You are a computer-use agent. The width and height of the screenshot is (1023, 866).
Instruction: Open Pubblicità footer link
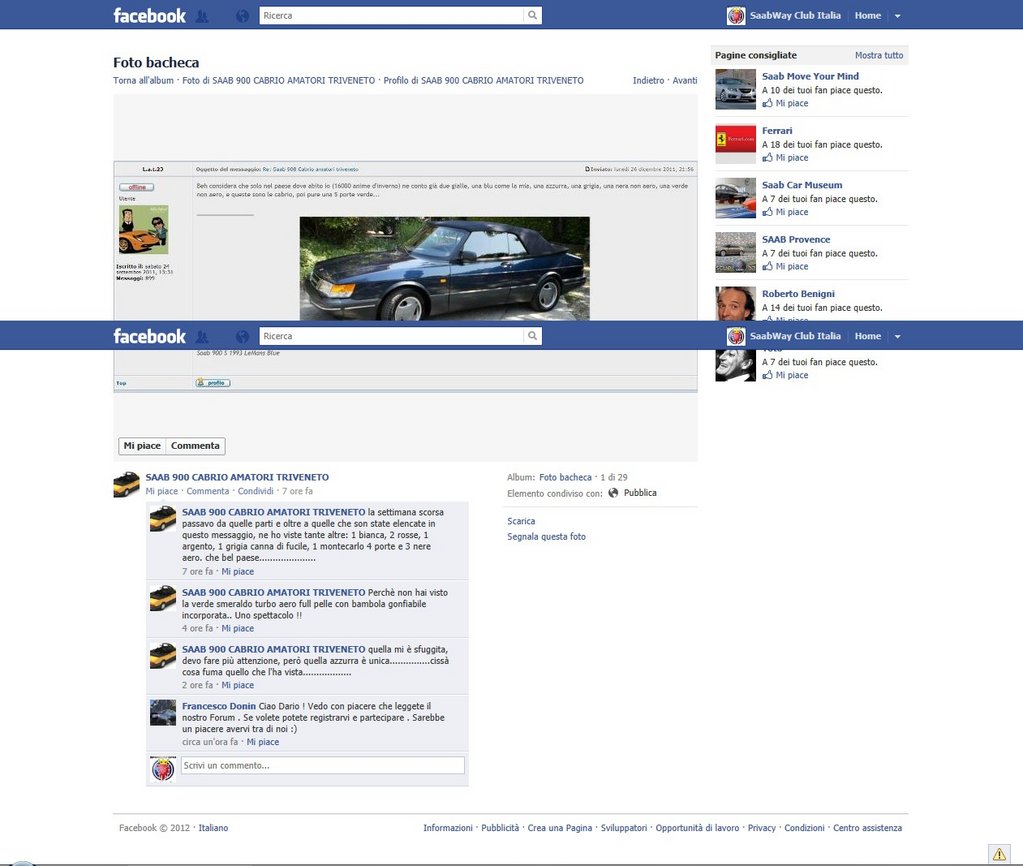(x=500, y=827)
